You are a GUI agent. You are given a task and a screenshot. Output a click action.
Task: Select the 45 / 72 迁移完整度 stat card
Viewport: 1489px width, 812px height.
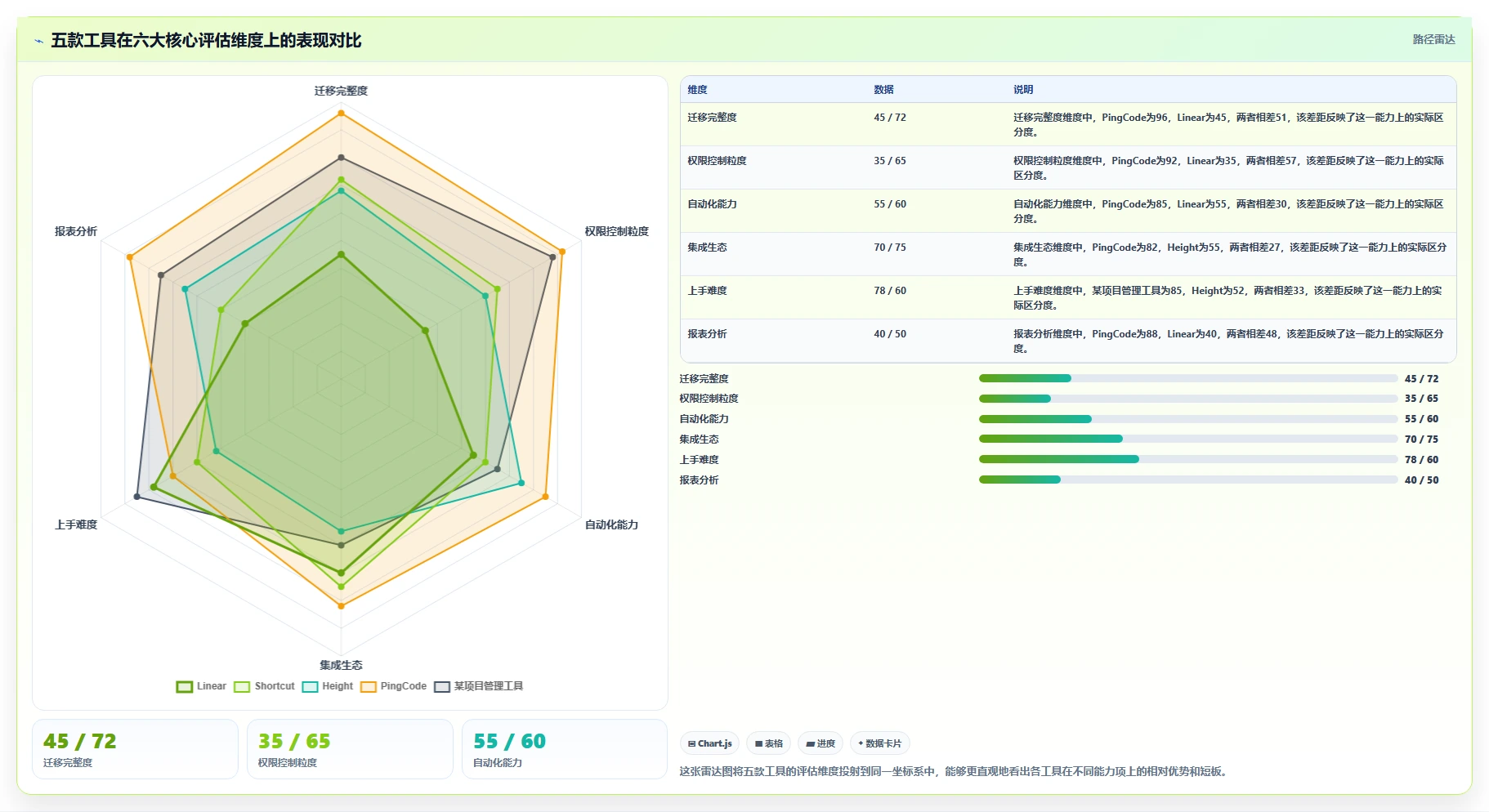click(x=135, y=749)
